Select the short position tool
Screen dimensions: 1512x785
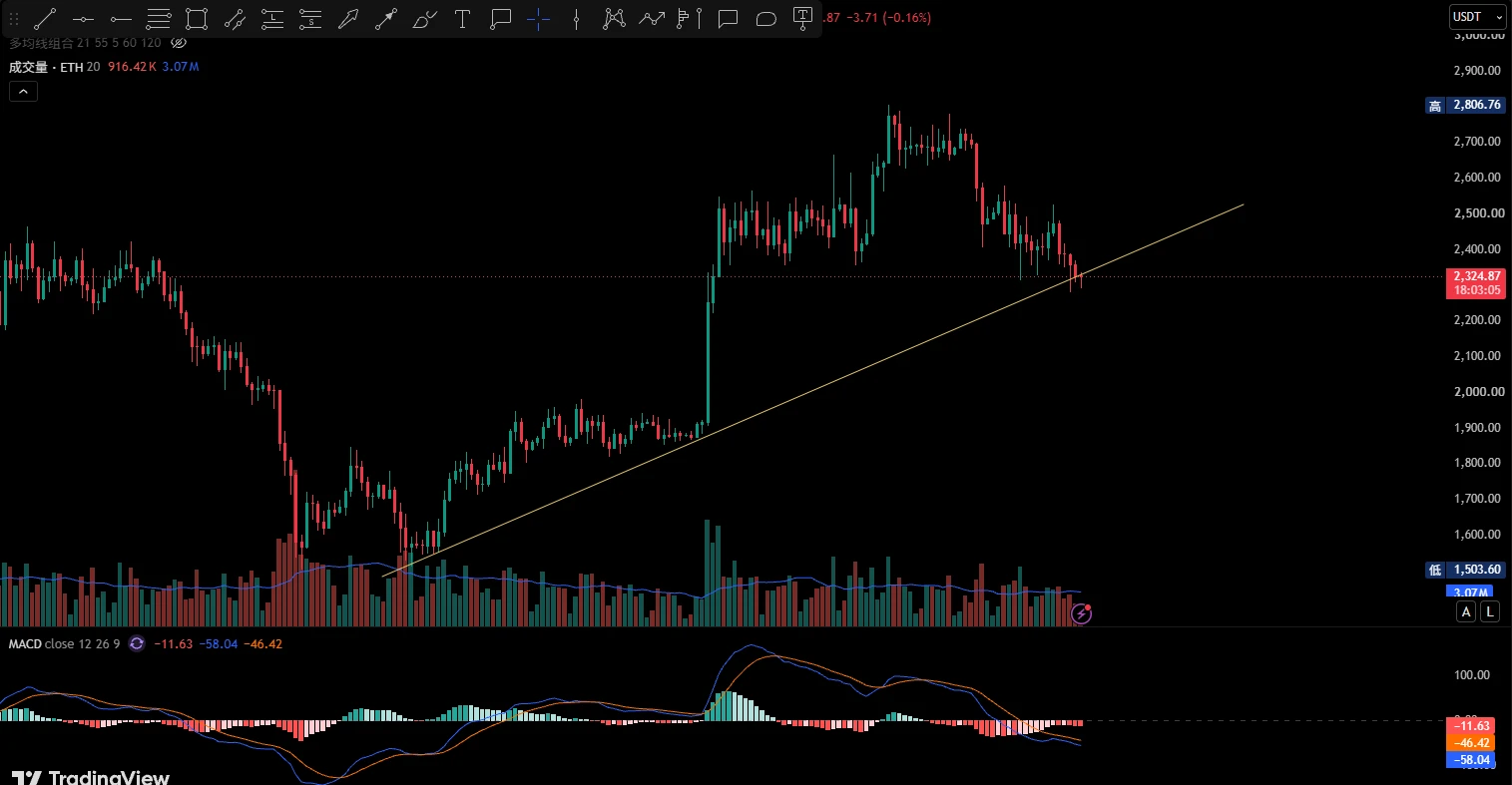pos(310,18)
